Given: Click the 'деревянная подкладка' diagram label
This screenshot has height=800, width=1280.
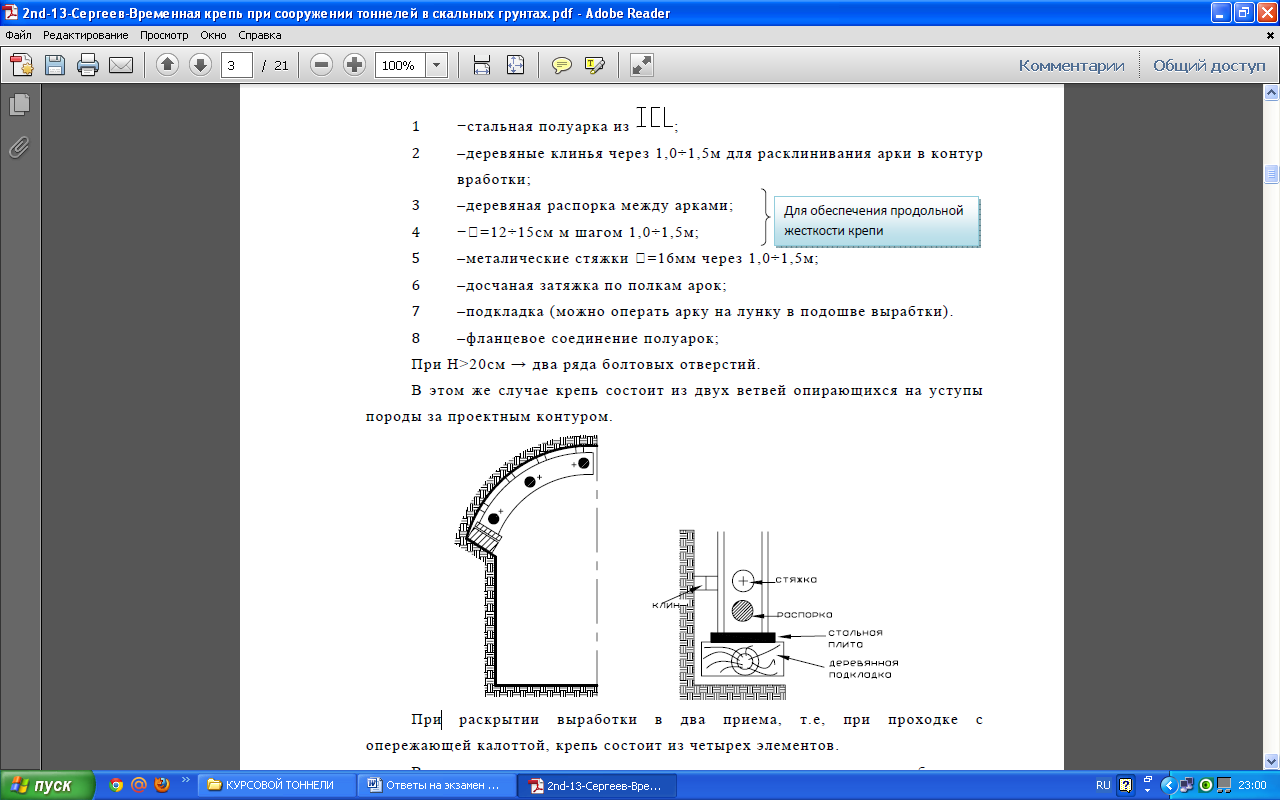Looking at the screenshot, I should tap(864, 668).
